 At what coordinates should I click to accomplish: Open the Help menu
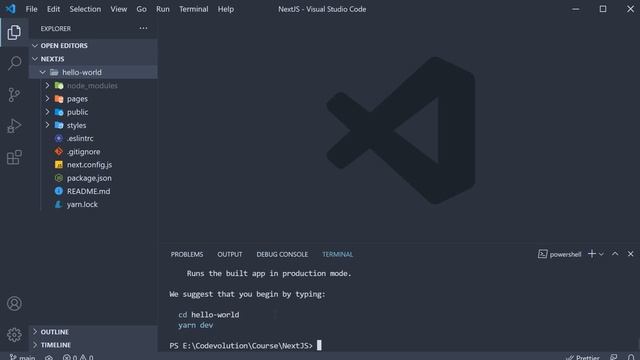tap(225, 9)
